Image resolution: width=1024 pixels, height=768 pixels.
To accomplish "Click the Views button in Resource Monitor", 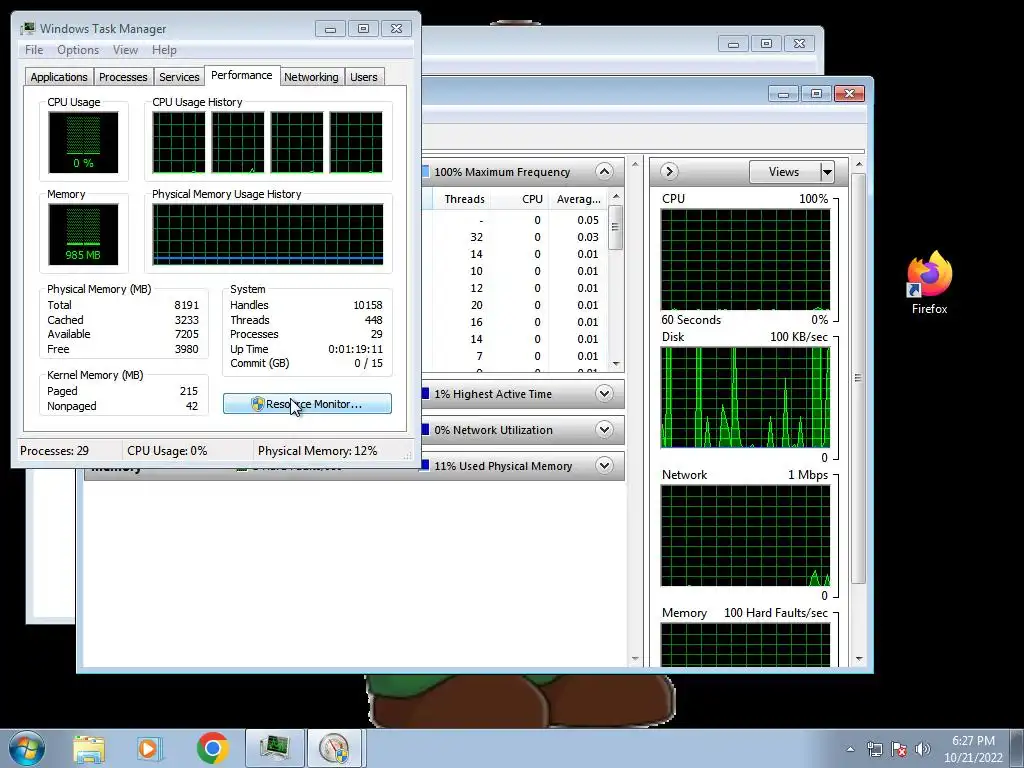I will point(784,172).
